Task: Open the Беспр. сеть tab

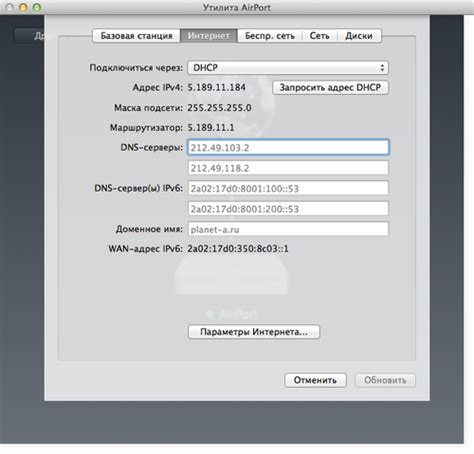Action: coord(270,36)
